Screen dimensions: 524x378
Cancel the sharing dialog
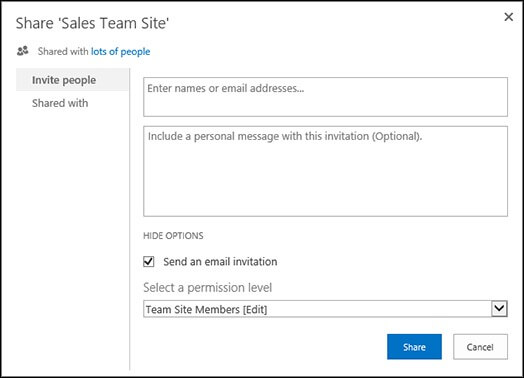point(480,347)
